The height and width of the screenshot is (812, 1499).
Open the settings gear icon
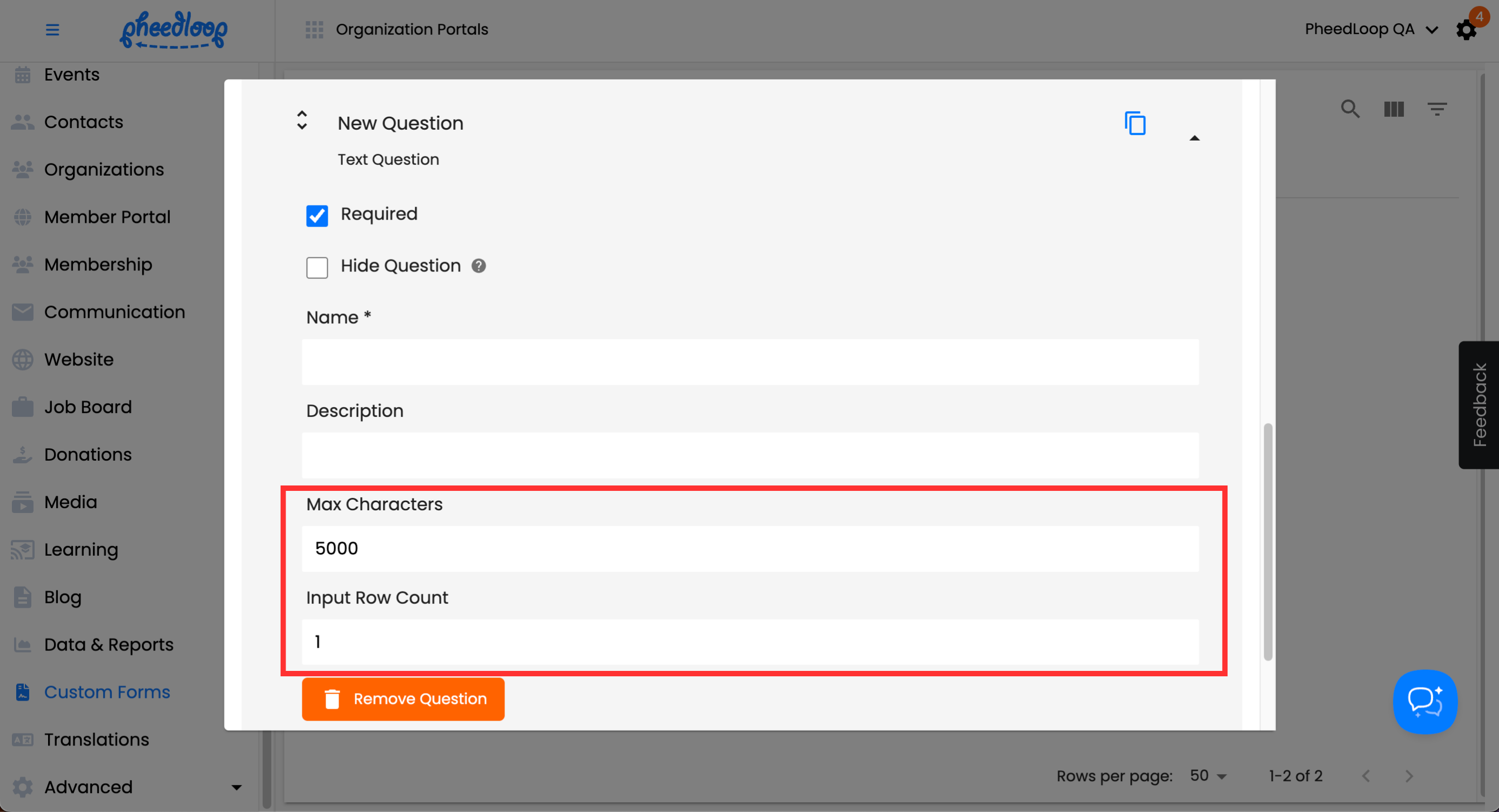(1466, 30)
